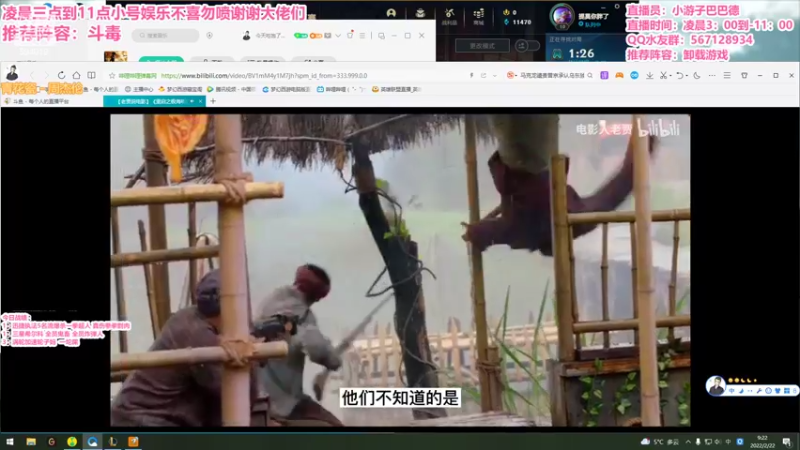Image resolution: width=800 pixels, height=450 pixels.
Task: Open the browser hamburger menu
Action: click(727, 76)
